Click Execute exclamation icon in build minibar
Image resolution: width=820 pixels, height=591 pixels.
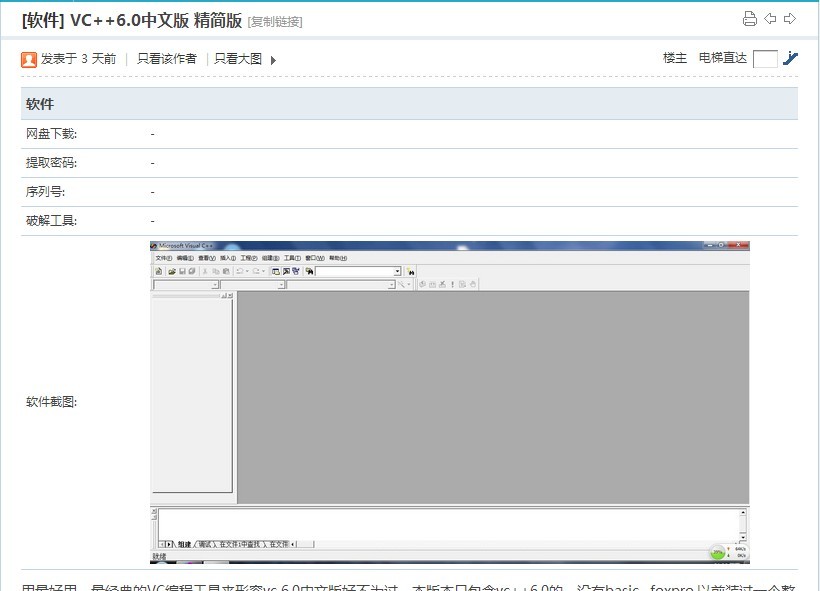(x=452, y=285)
